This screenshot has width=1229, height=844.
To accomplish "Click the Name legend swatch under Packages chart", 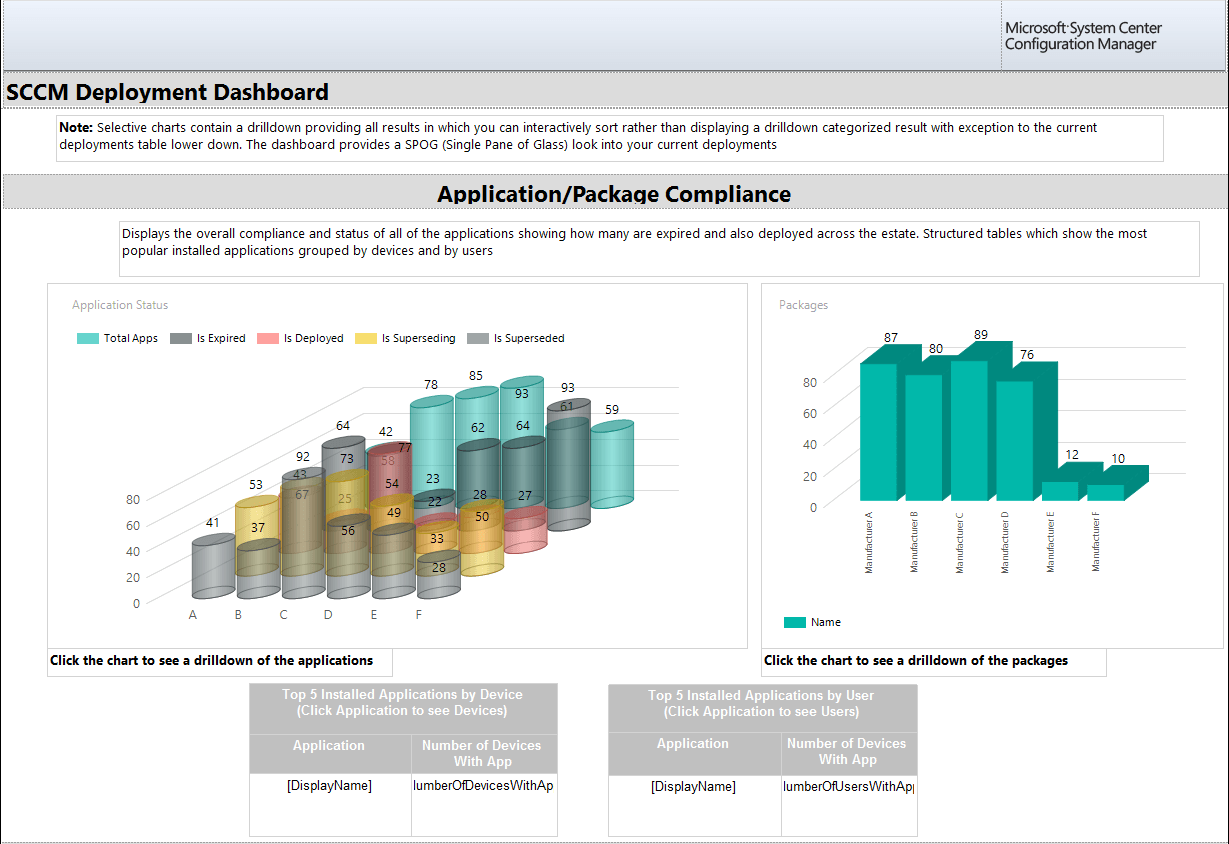I will coord(794,623).
